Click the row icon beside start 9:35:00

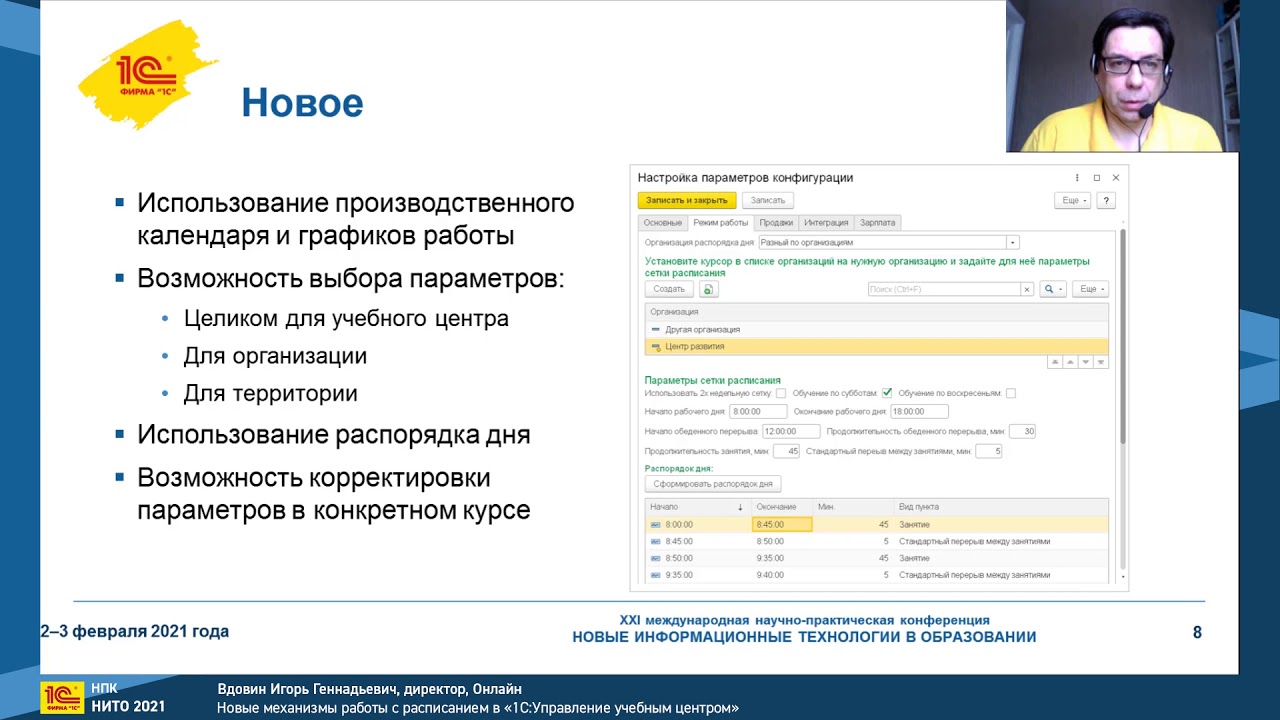coord(656,575)
